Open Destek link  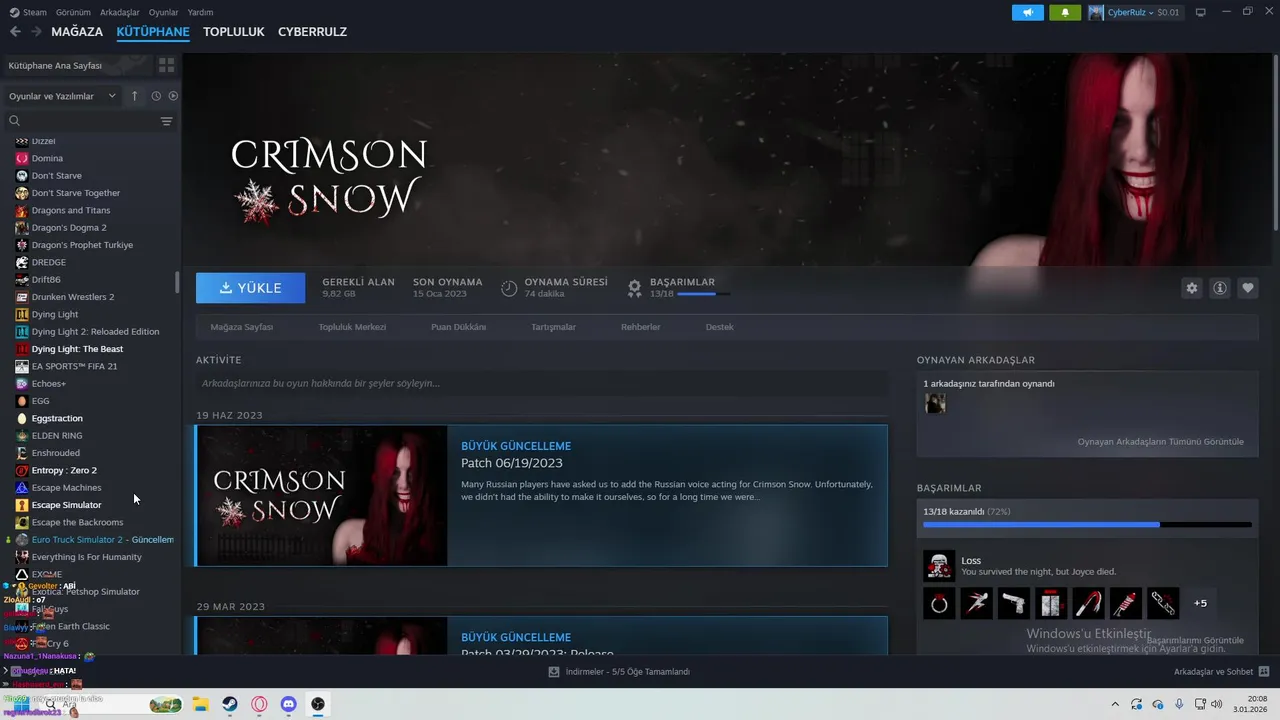pyautogui.click(x=719, y=327)
